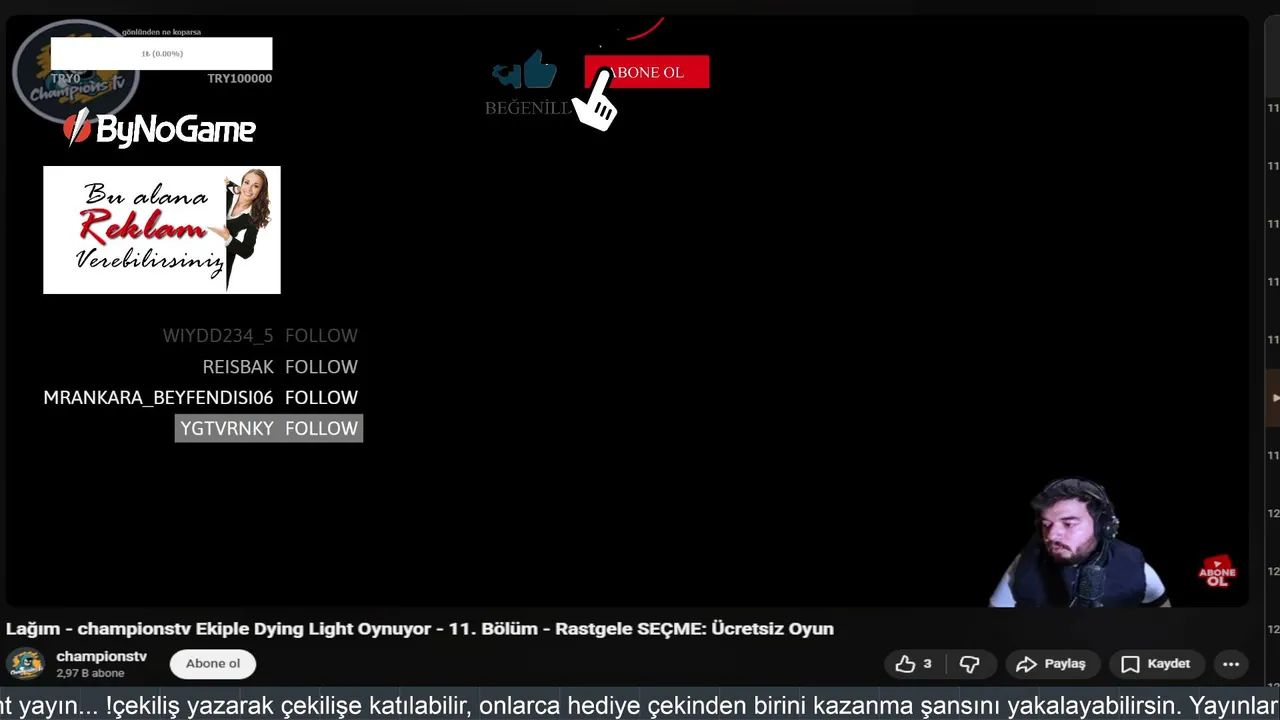Subscribe using the Abone ol button
Viewport: 1280px width, 720px height.
click(213, 664)
